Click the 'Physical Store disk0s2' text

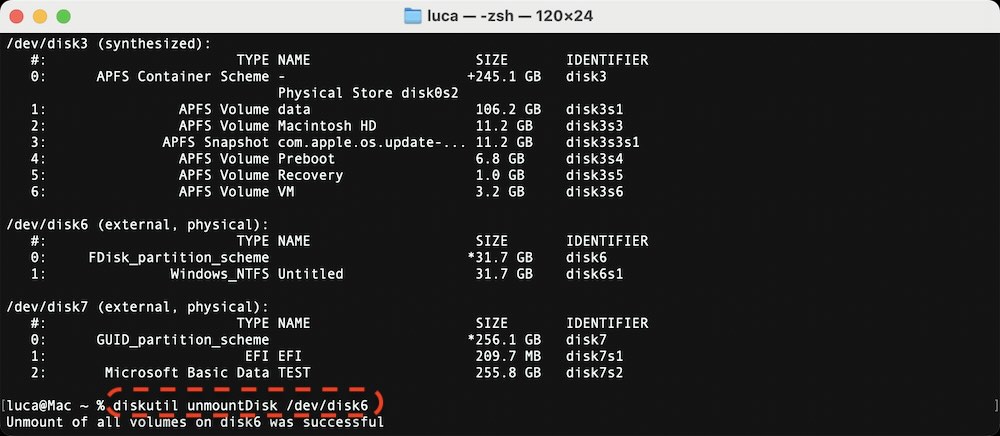(367, 93)
